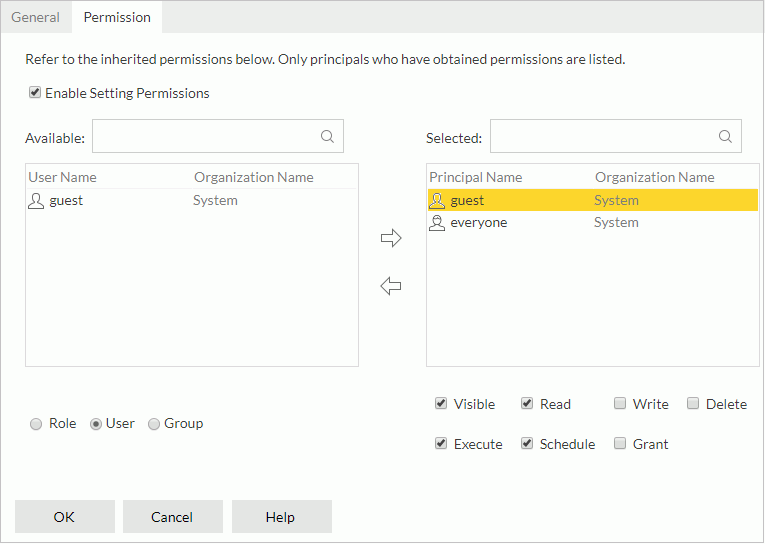Click Principal Name column header

pyautogui.click(x=476, y=177)
